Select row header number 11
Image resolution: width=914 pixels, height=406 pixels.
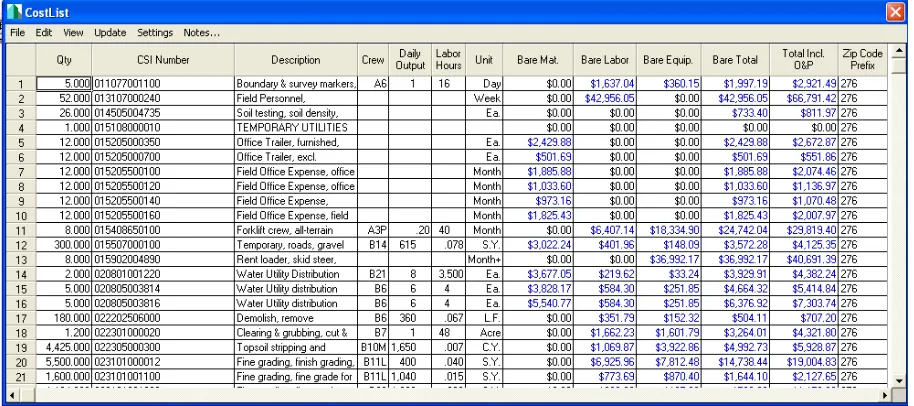click(21, 230)
